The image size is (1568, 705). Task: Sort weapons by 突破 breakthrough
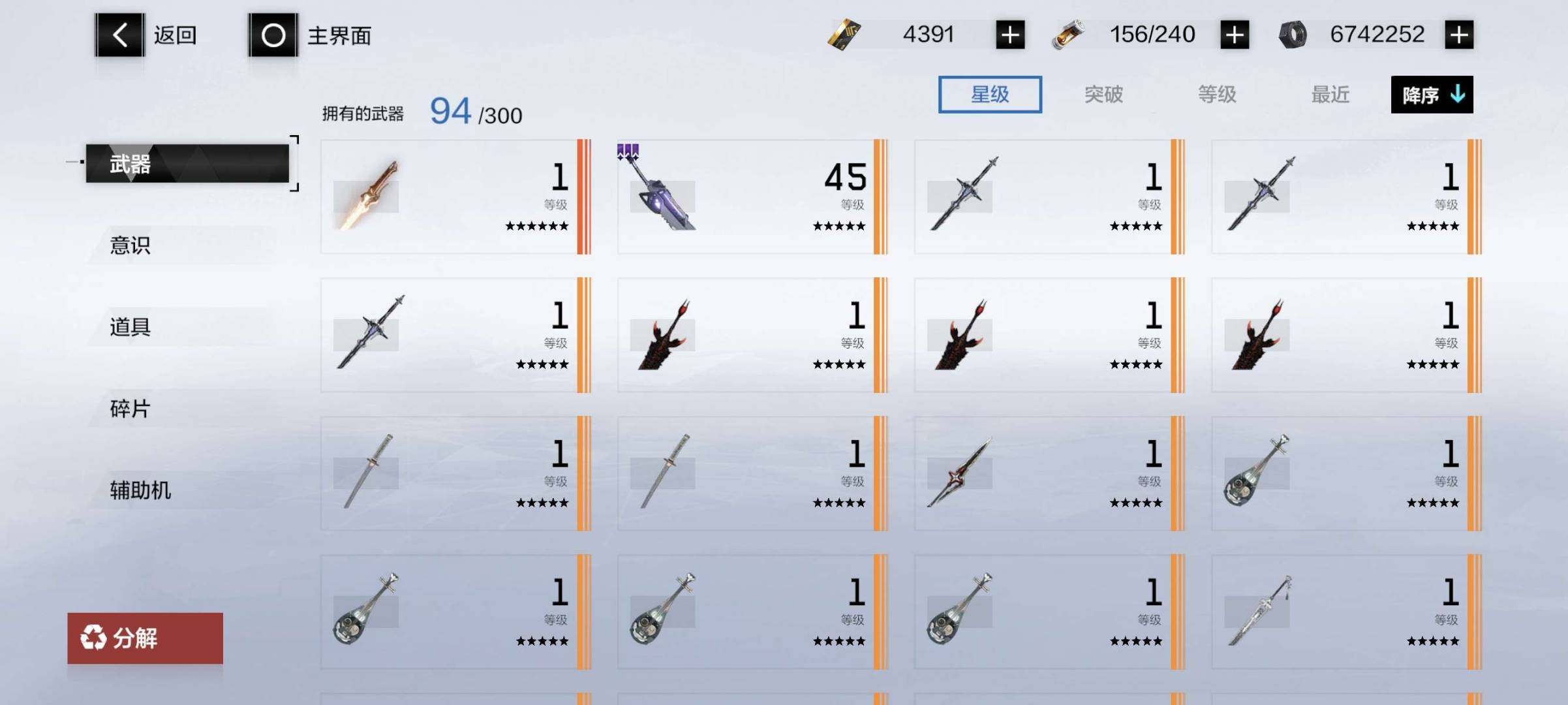click(1103, 95)
